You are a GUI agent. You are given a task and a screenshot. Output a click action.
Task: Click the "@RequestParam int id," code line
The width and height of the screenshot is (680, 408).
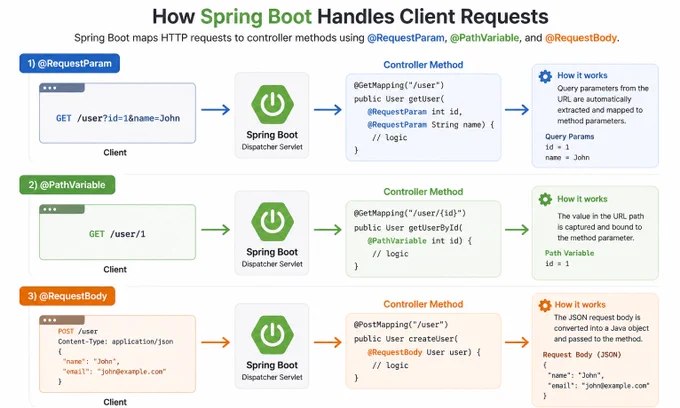click(415, 112)
